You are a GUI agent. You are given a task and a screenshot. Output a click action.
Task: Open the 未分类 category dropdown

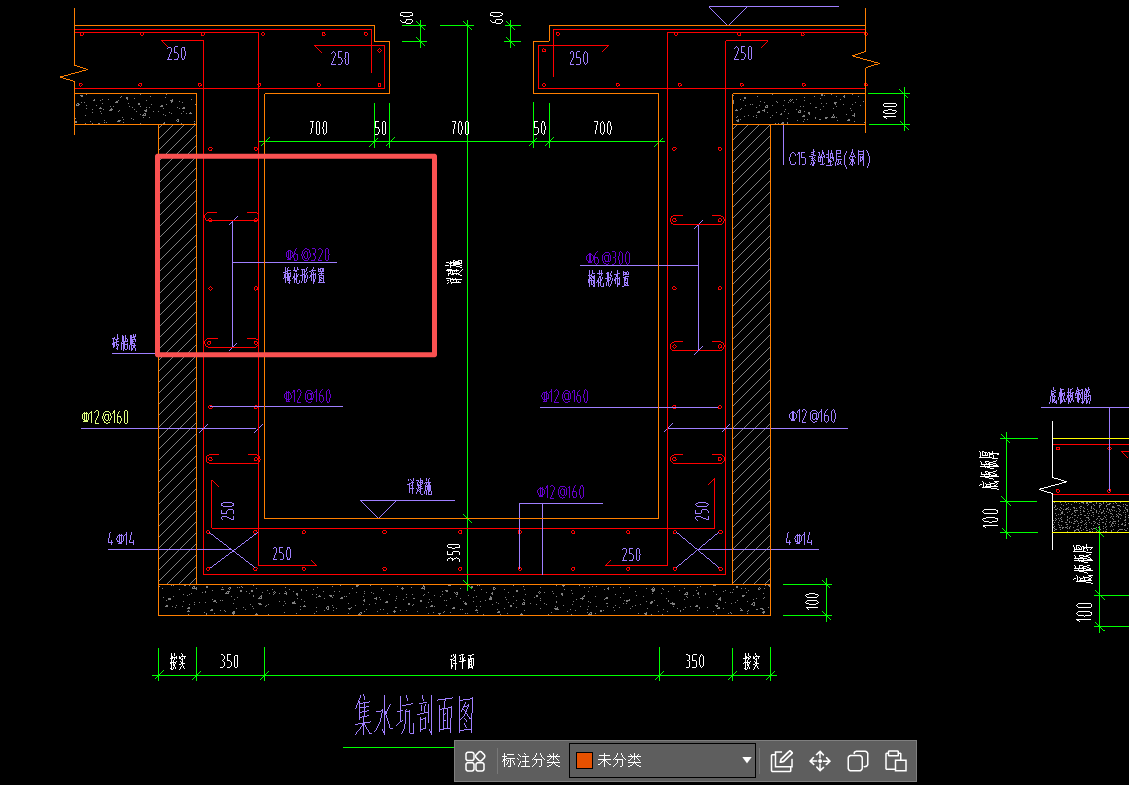pyautogui.click(x=662, y=761)
